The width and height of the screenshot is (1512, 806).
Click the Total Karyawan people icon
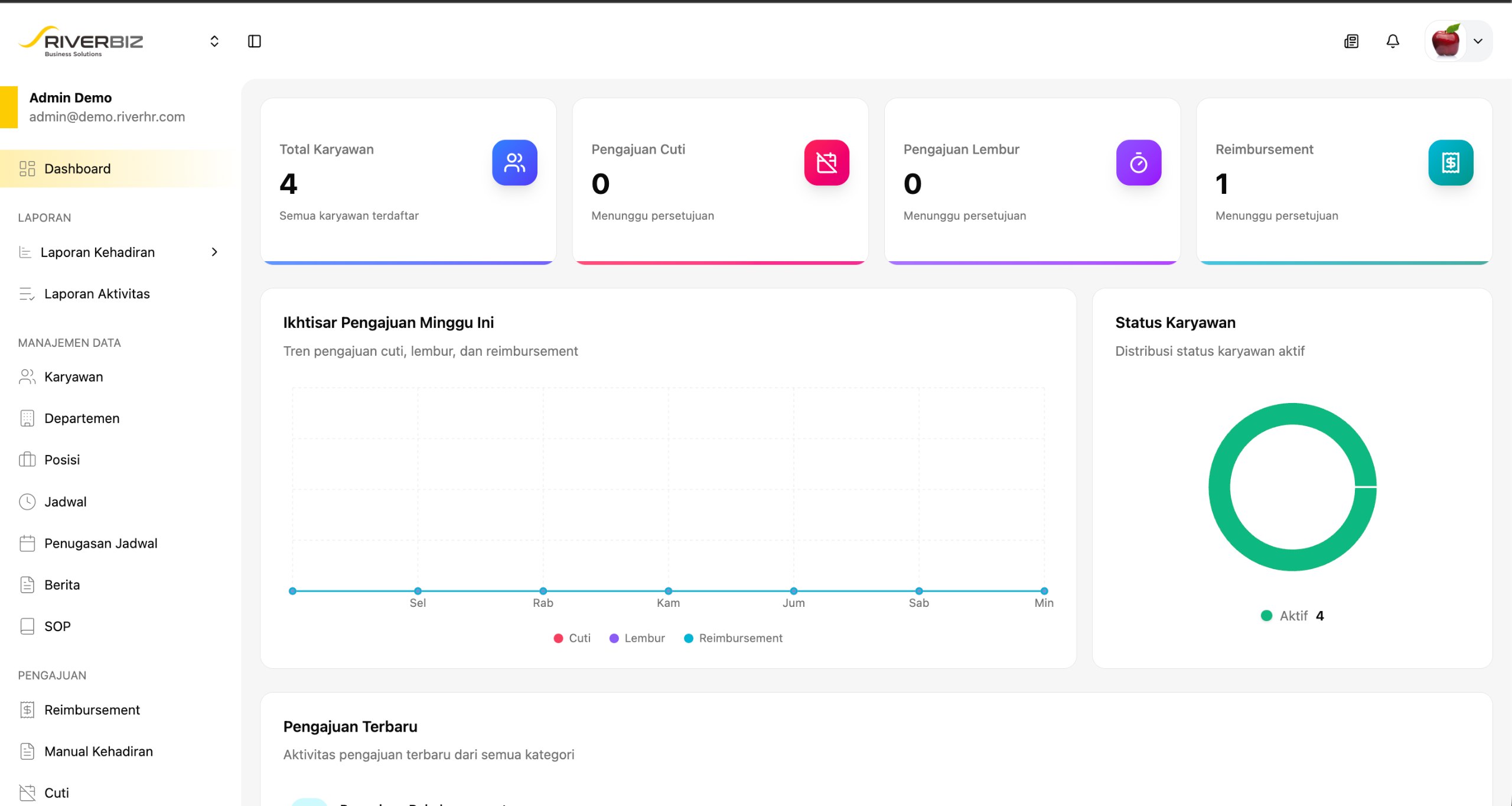coord(514,162)
